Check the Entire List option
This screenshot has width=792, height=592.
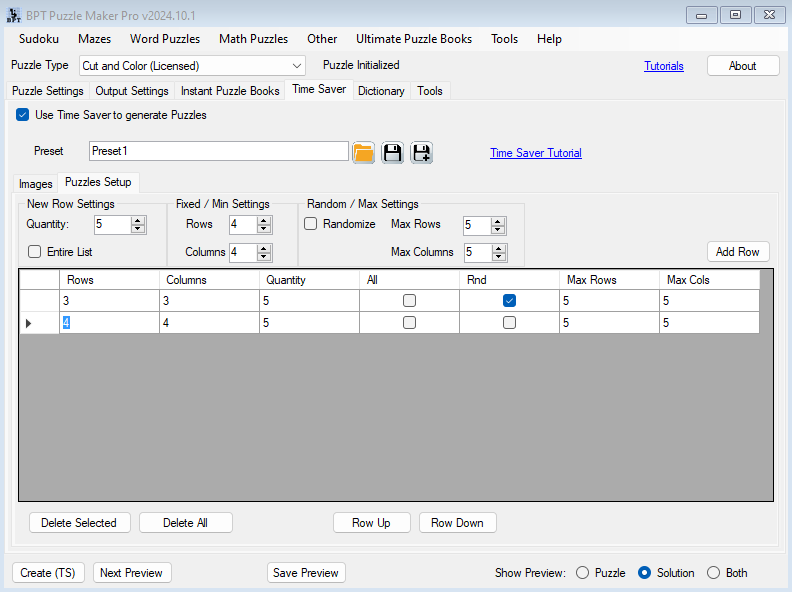tap(35, 252)
